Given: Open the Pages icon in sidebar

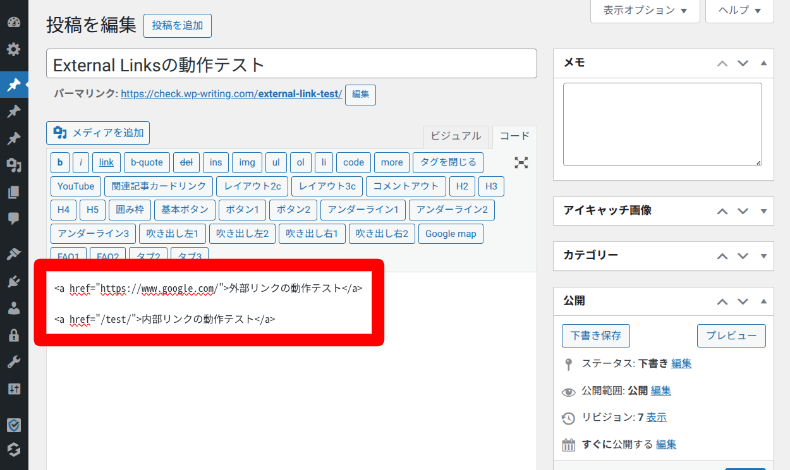Looking at the screenshot, I should [x=14, y=192].
